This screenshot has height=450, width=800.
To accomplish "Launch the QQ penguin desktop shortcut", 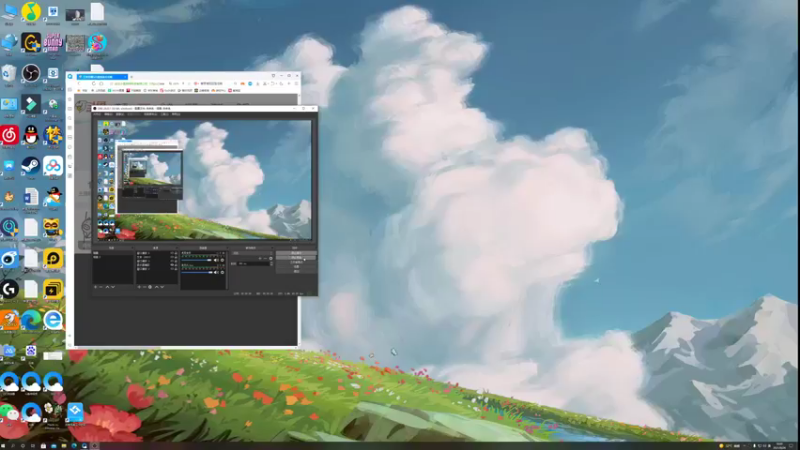I will [31, 135].
